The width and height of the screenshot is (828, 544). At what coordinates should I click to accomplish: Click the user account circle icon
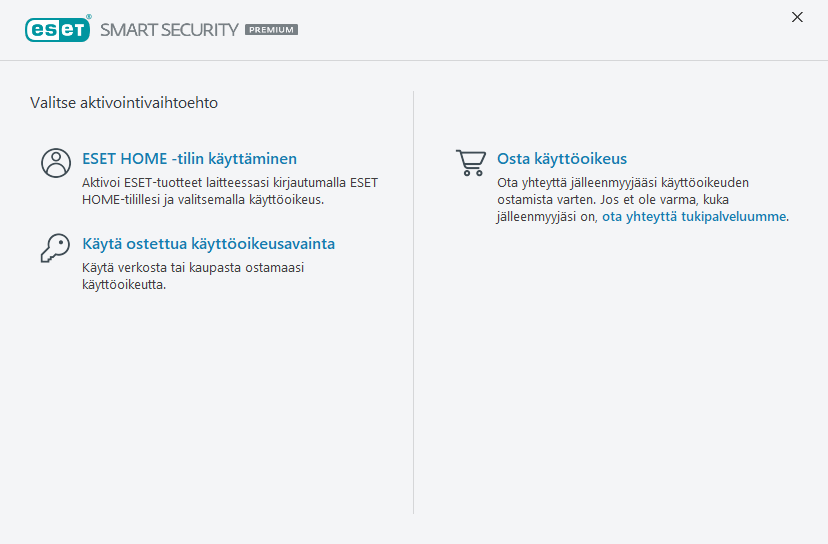(56, 163)
